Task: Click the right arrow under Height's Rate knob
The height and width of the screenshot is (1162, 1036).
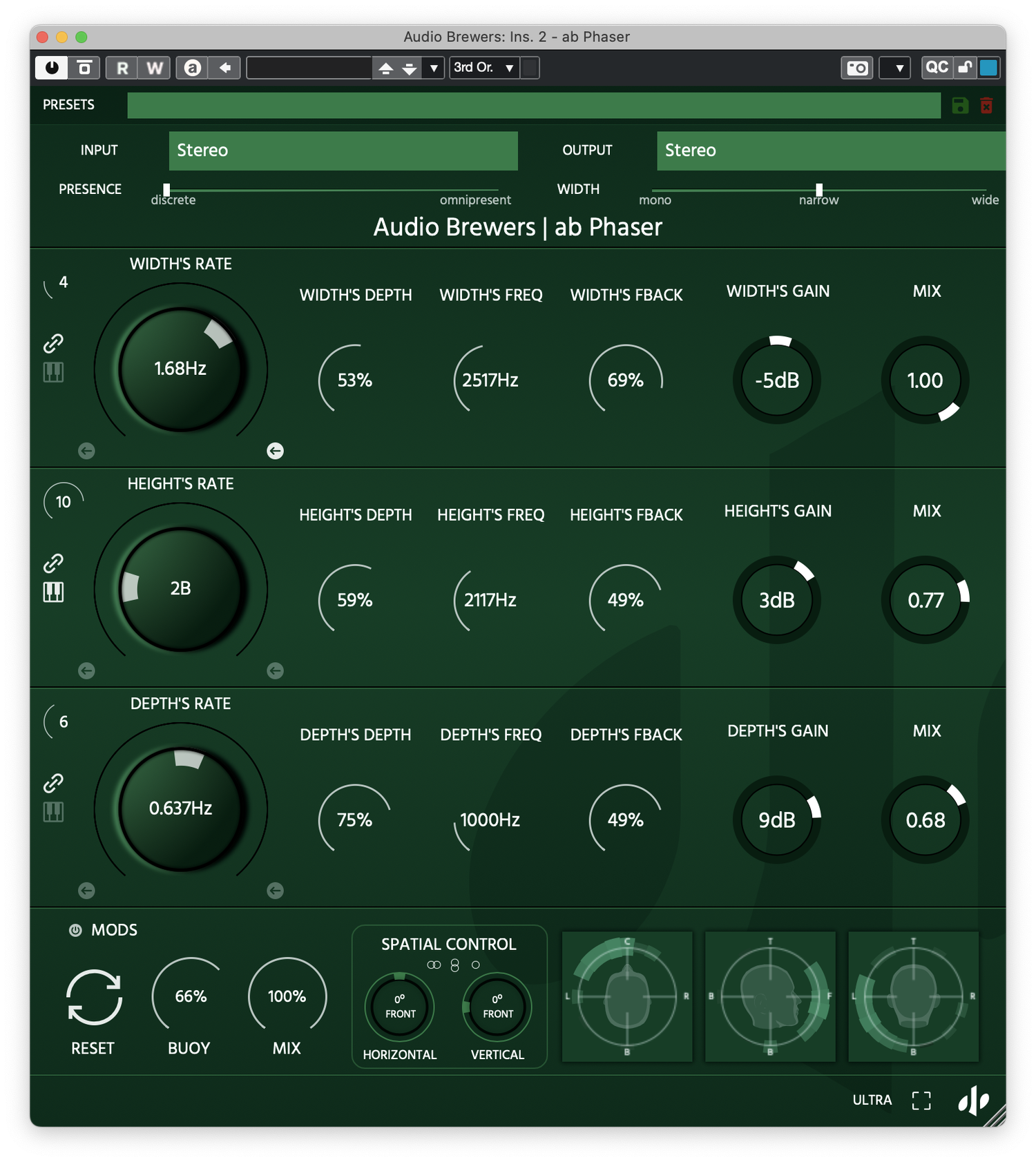Action: click(x=275, y=670)
